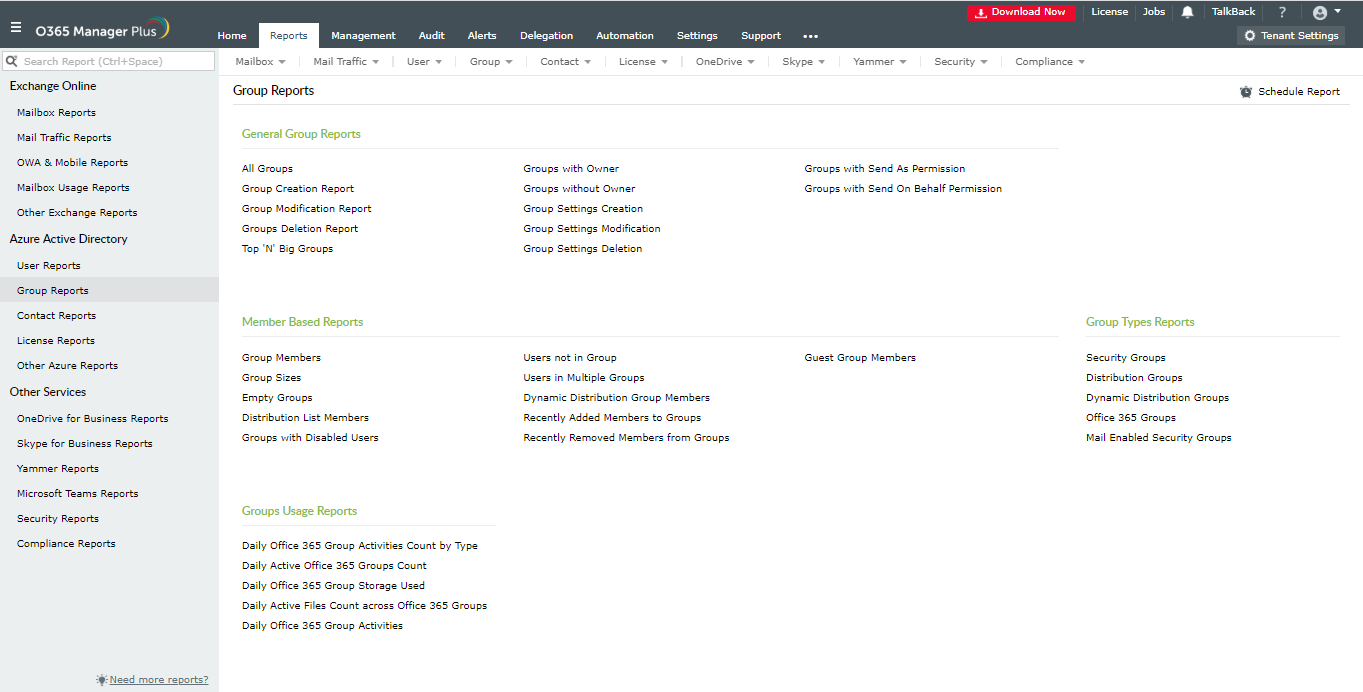Expand the Skype dropdown

(x=804, y=62)
